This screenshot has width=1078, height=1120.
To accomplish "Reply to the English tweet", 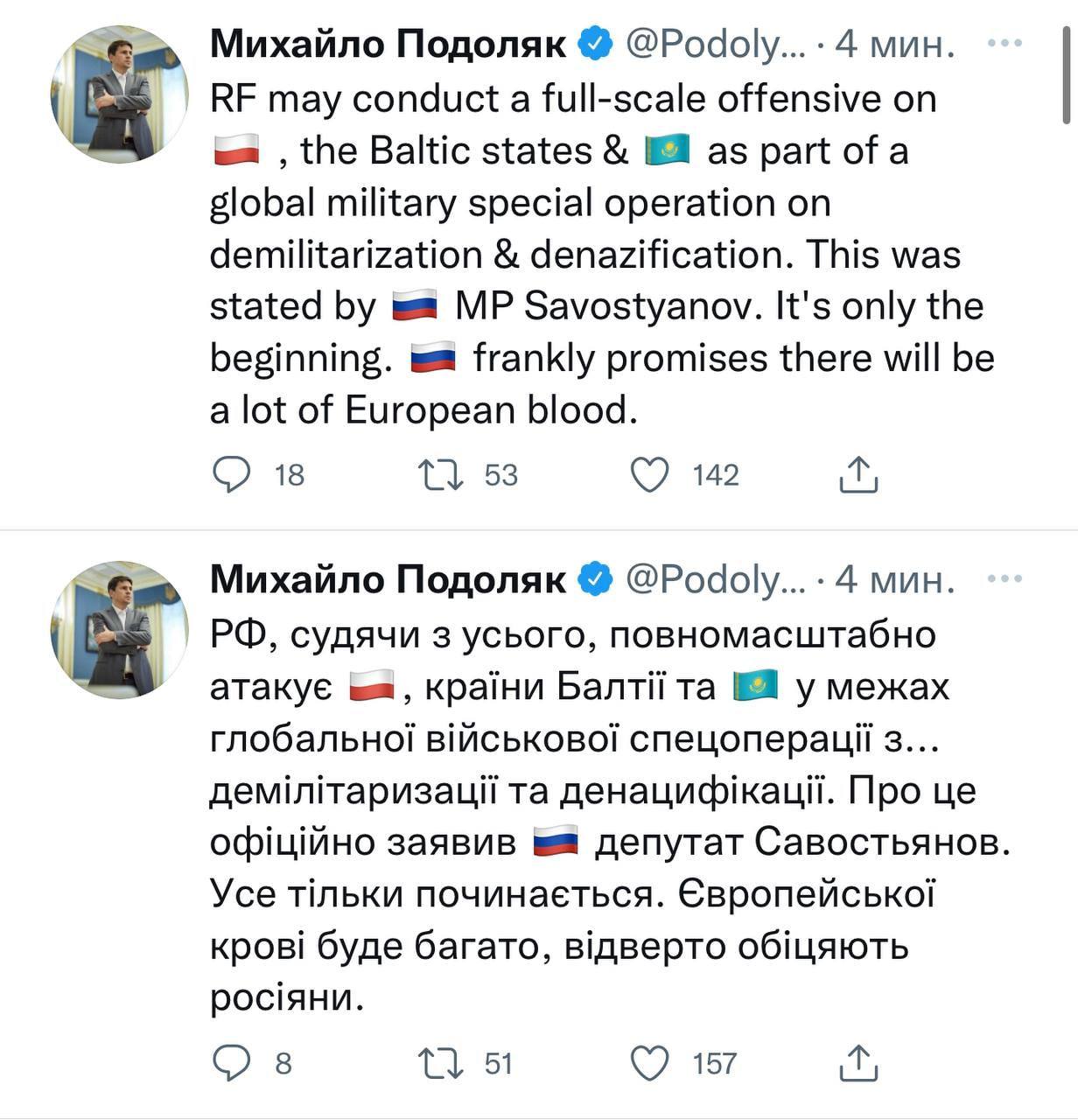I will [230, 475].
